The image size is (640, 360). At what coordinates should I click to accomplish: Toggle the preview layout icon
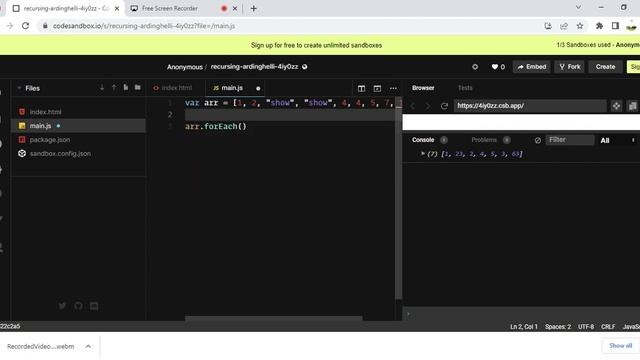click(x=377, y=88)
